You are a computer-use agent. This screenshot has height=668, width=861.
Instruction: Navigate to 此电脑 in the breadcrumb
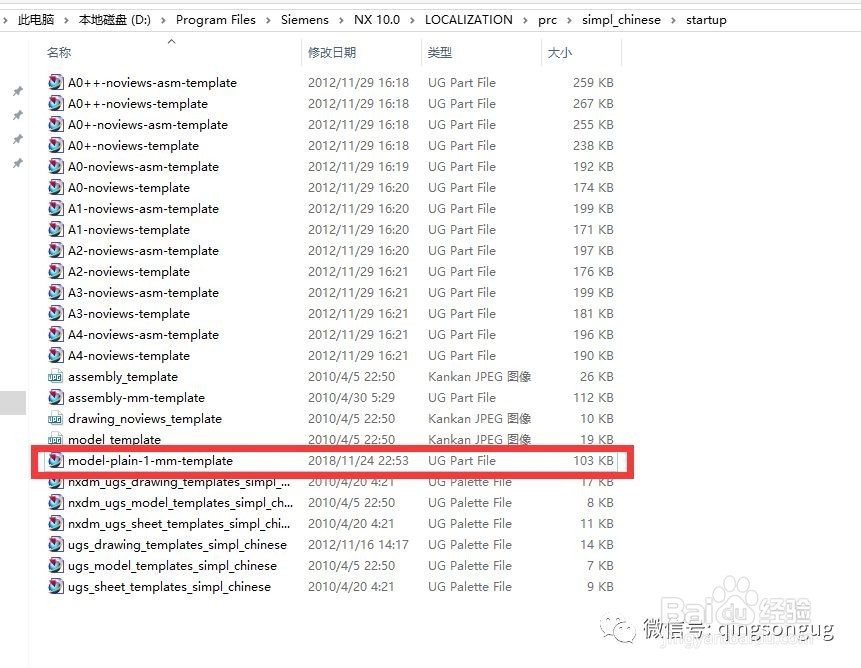coord(37,19)
